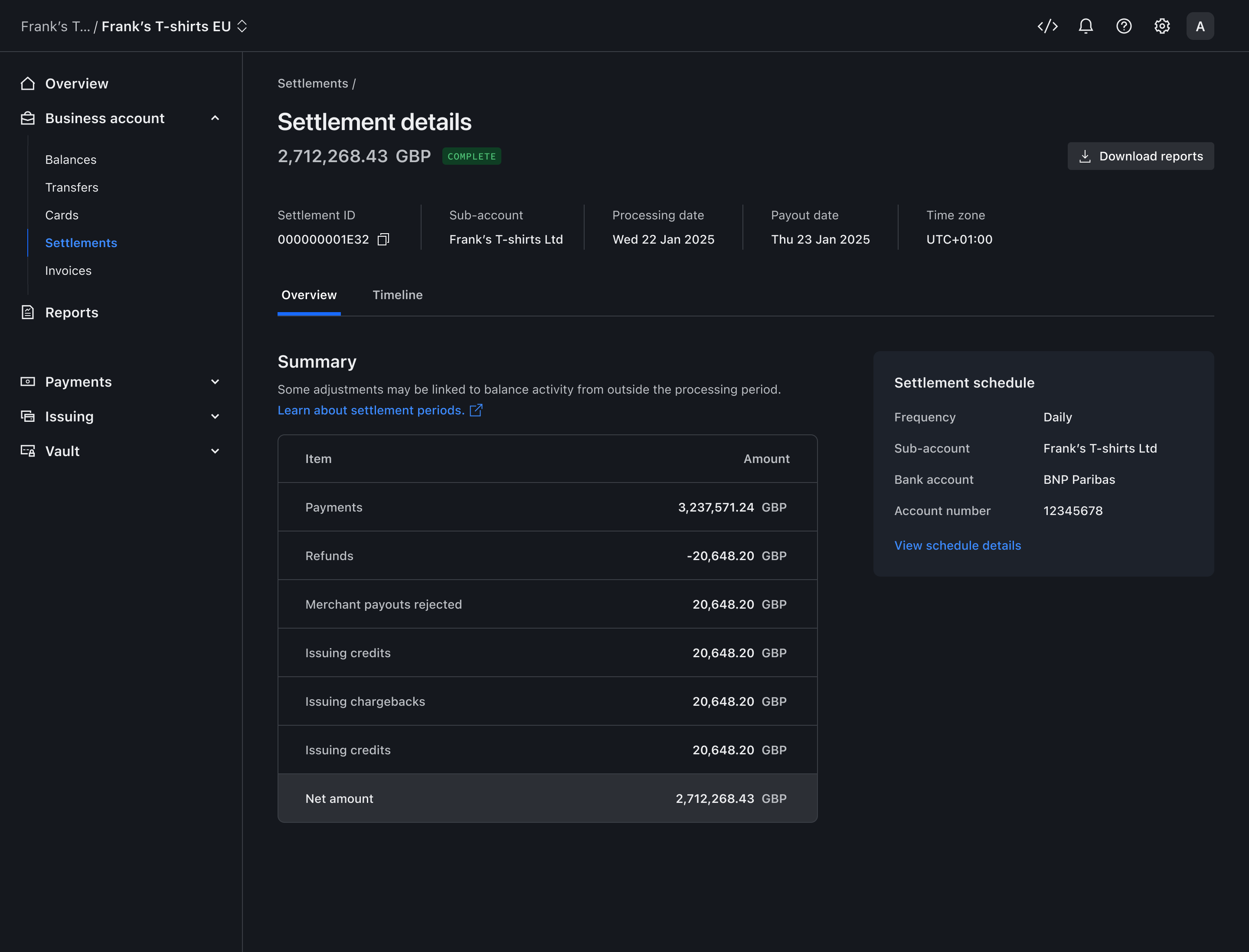Viewport: 1249px width, 952px height.
Task: Open Learn about settlement periods link
Action: (371, 410)
